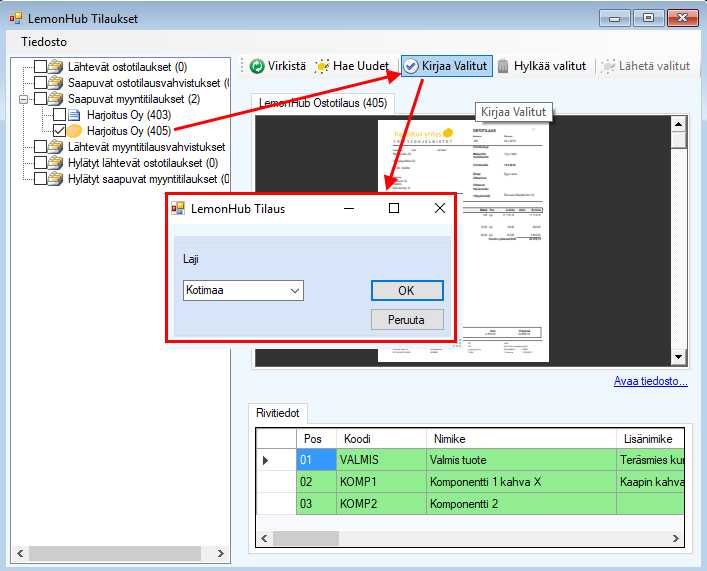Click the preview scrollbar up arrow
The width and height of the screenshot is (707, 571).
tap(679, 124)
